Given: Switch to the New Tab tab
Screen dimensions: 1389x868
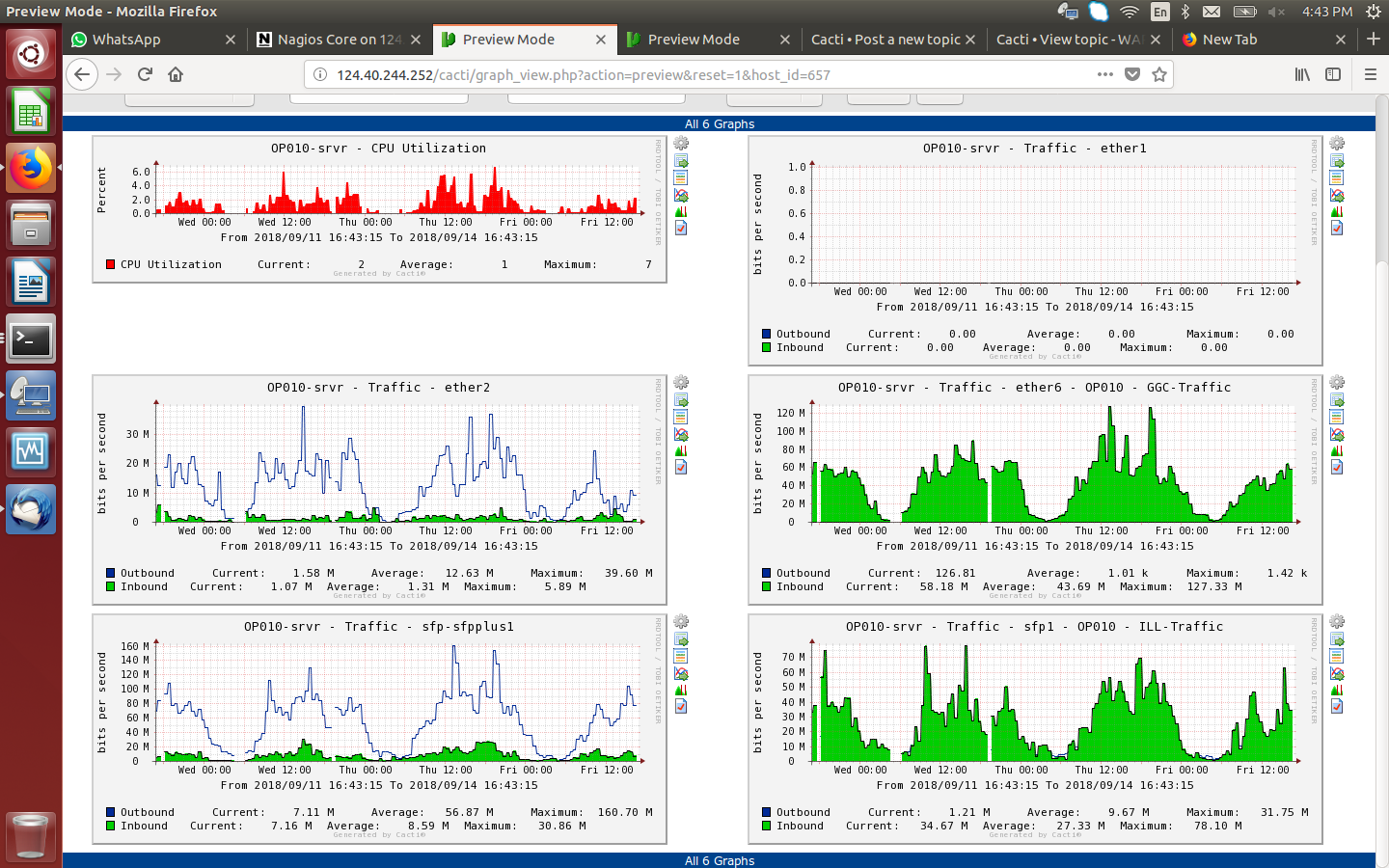Looking at the screenshot, I should click(1265, 40).
